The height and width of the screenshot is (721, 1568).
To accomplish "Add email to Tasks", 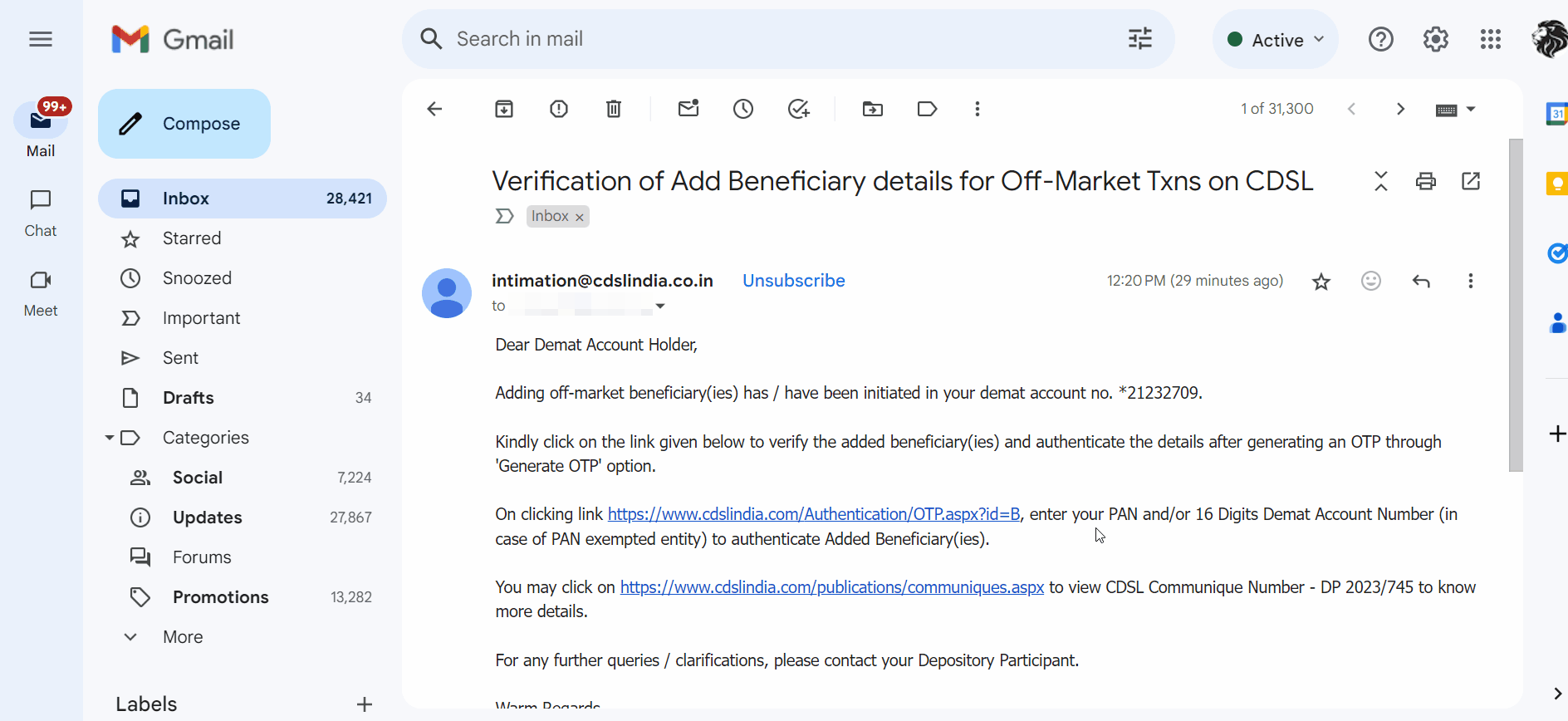I will click(x=798, y=109).
